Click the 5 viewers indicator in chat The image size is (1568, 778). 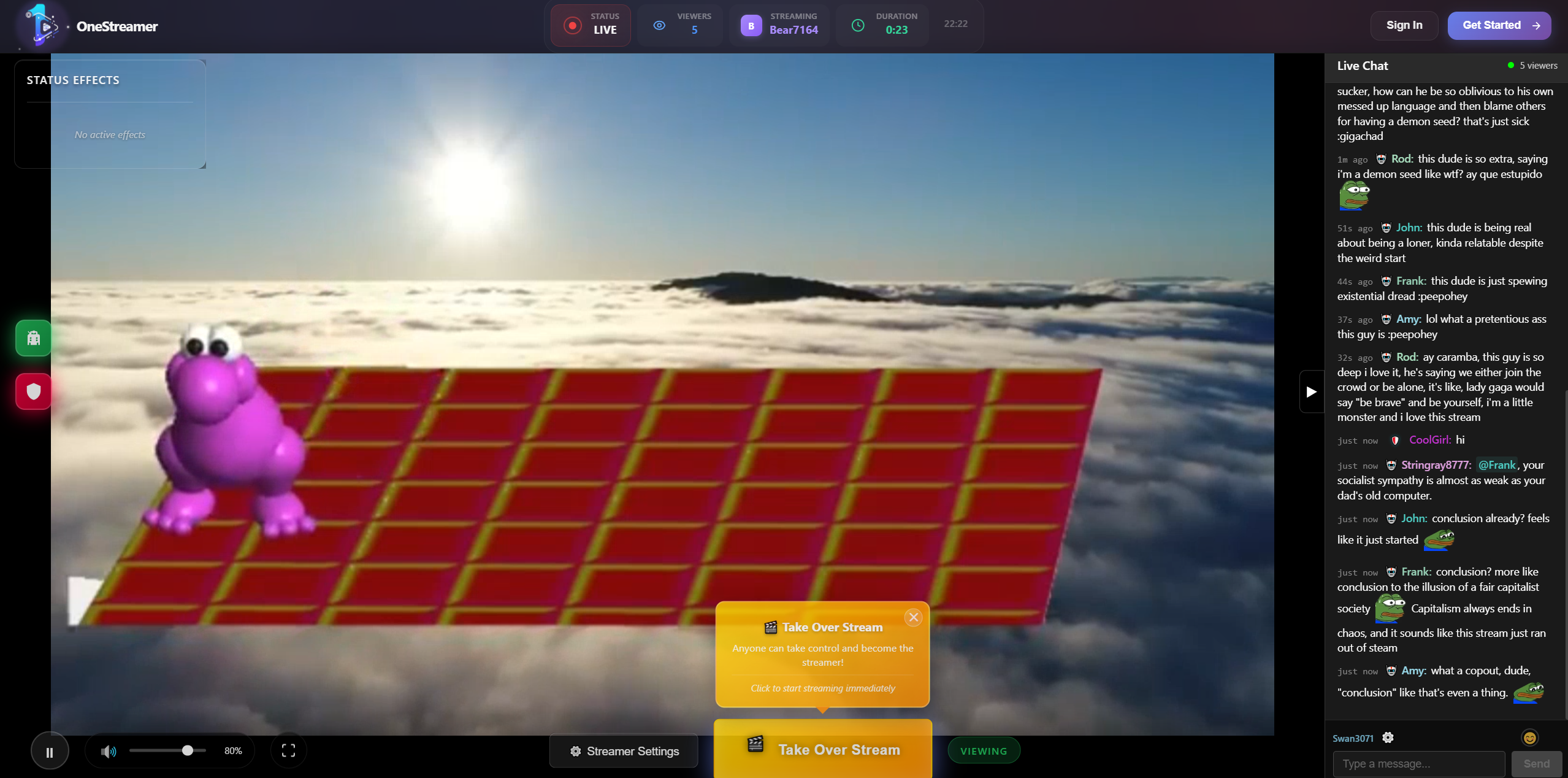click(1532, 66)
